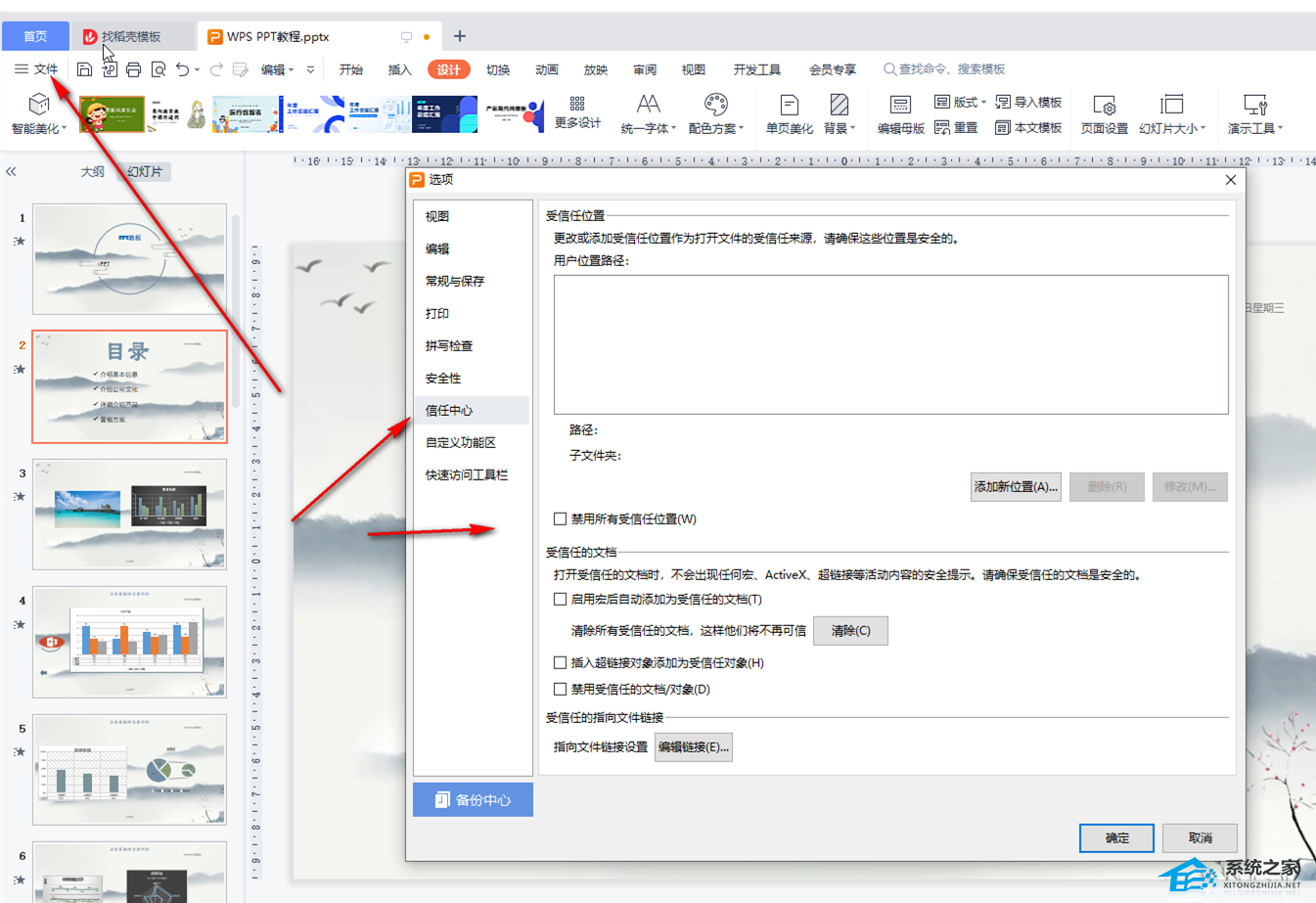Open 配色方案 palette

point(716,114)
